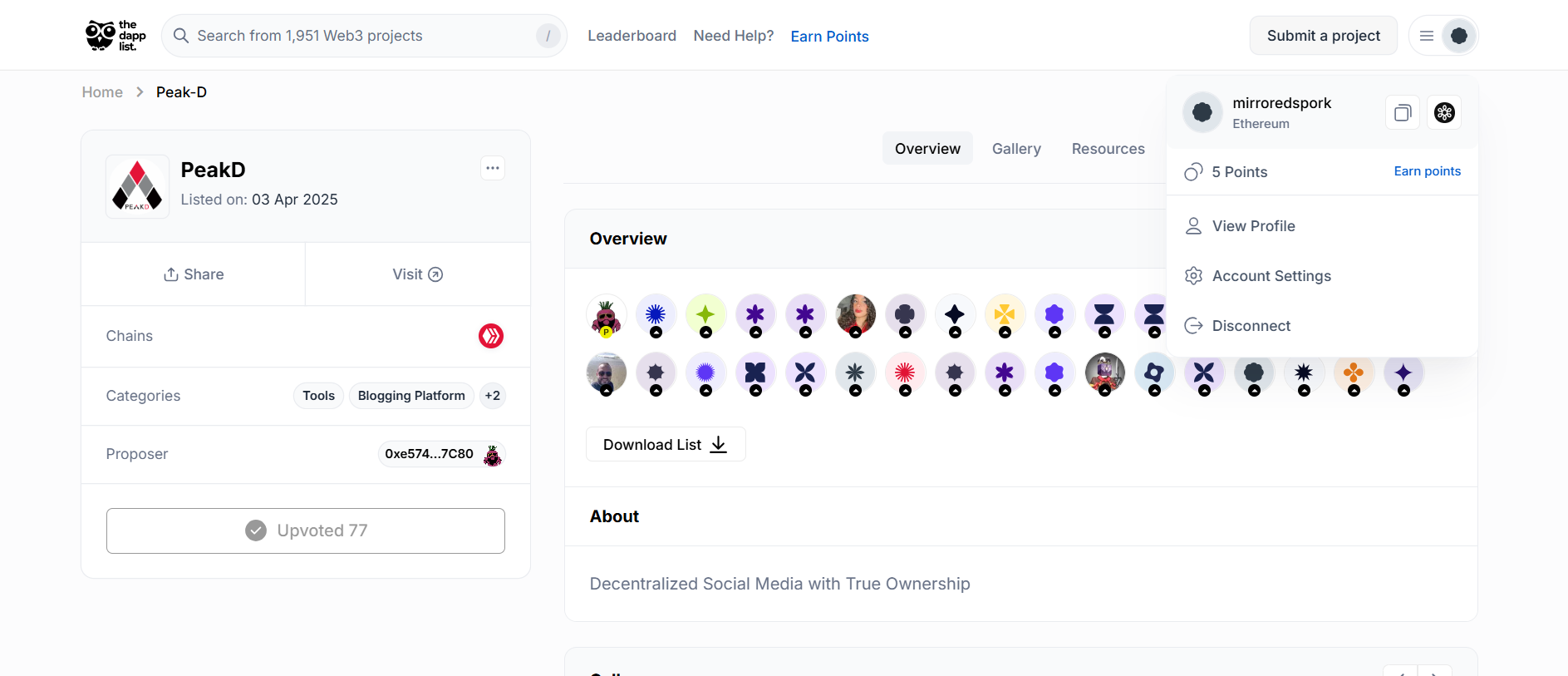The width and height of the screenshot is (1568, 676).
Task: Click the Hive chain icon
Action: 491,336
